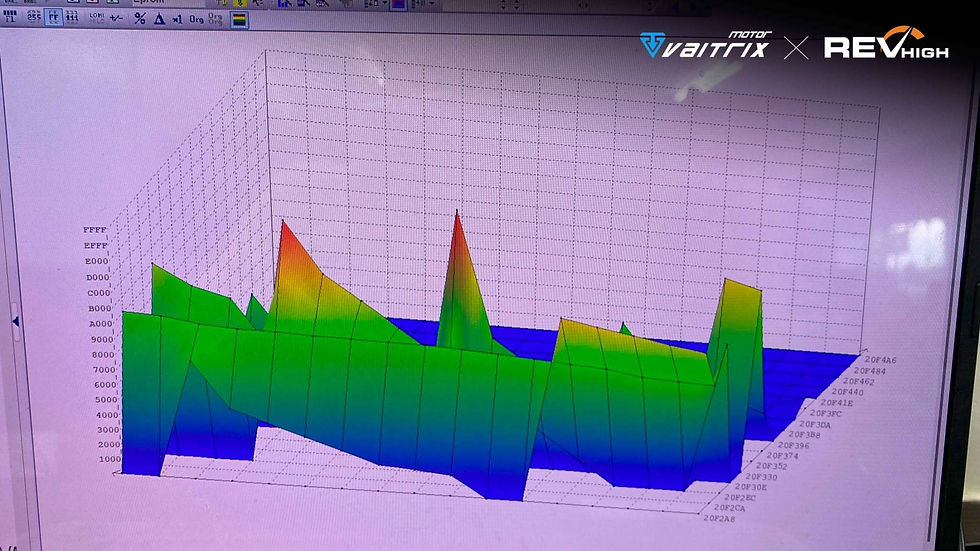Click the x1 factor toolbar icon
Viewport: 980px width, 551px height.
tap(178, 19)
